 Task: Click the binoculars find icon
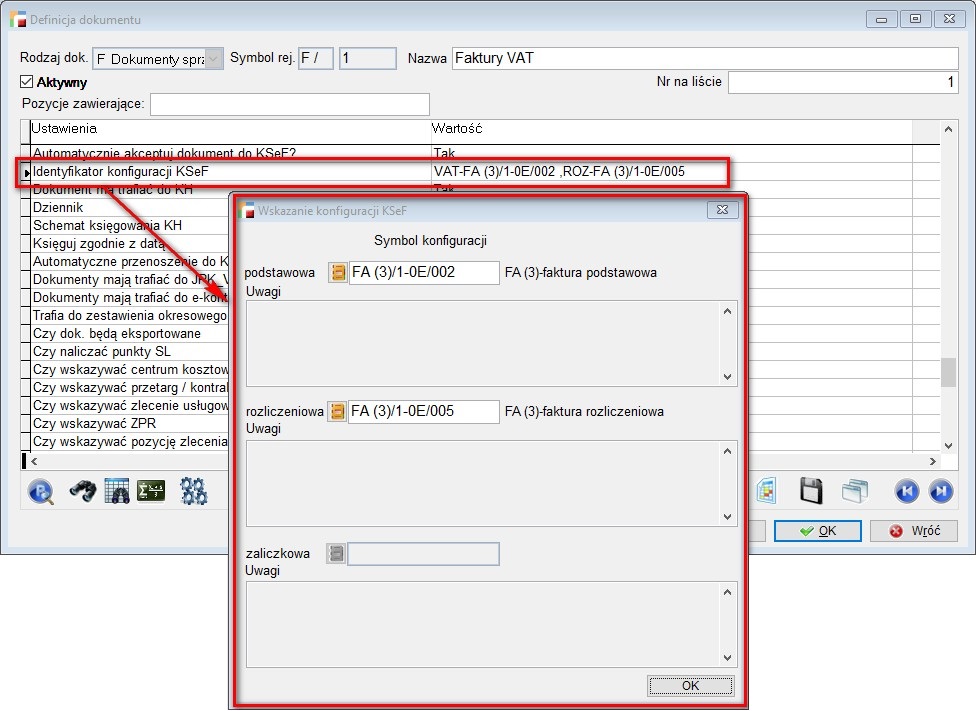pos(82,491)
